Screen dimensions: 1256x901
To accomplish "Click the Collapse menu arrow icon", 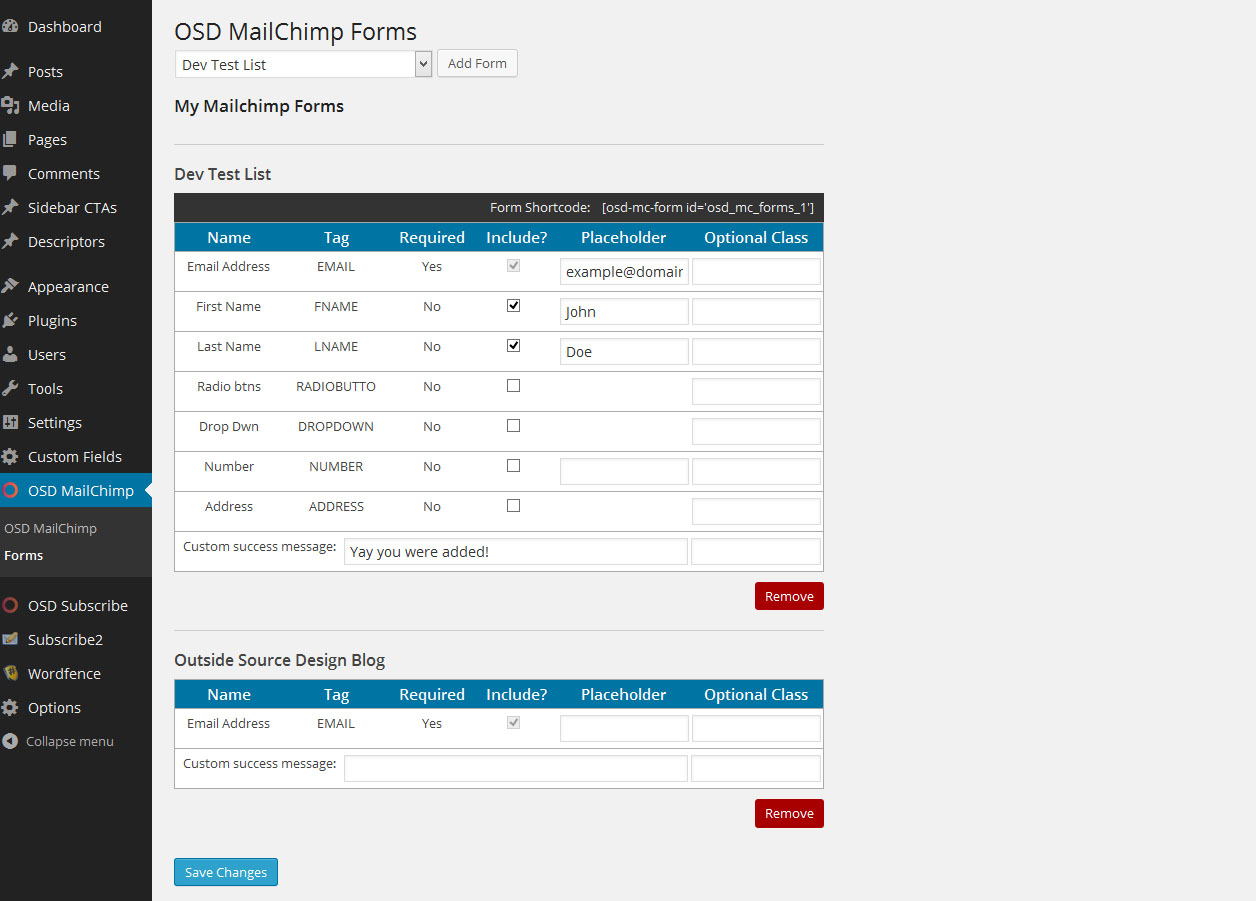I will (x=10, y=742).
